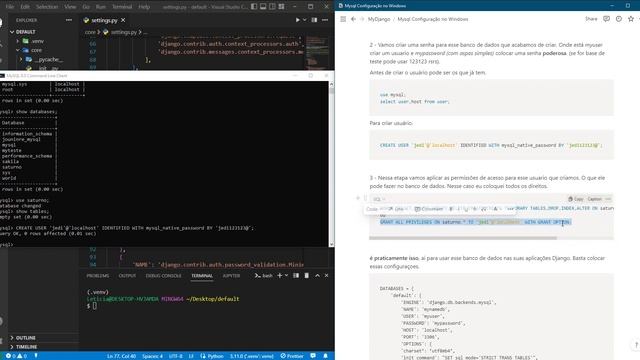This screenshot has width=640, height=360.
Task: Open notifications bell in status bar
Action: 325,356
